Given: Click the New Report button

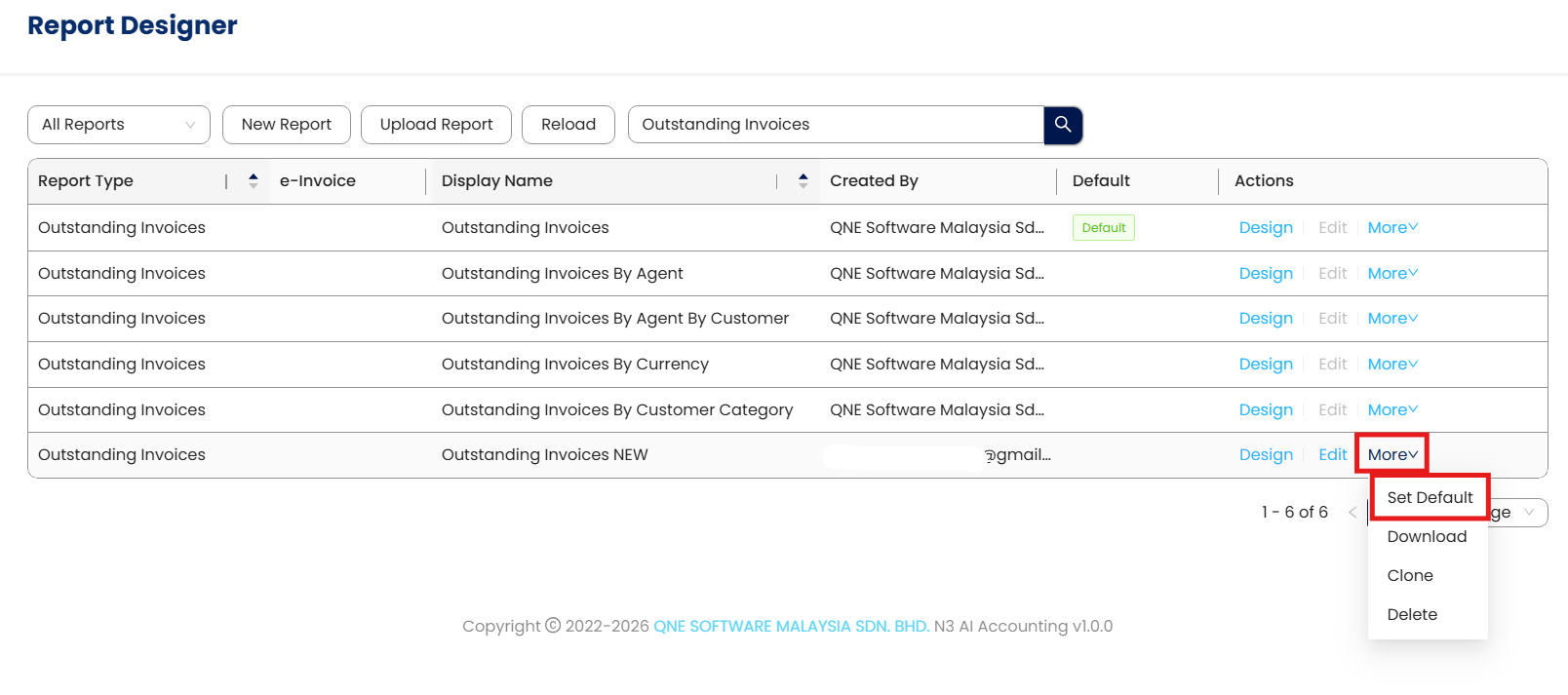Looking at the screenshot, I should (x=287, y=125).
